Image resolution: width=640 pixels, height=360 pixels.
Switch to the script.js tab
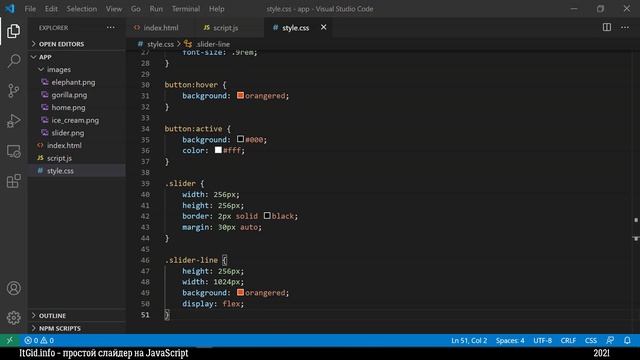(226, 28)
